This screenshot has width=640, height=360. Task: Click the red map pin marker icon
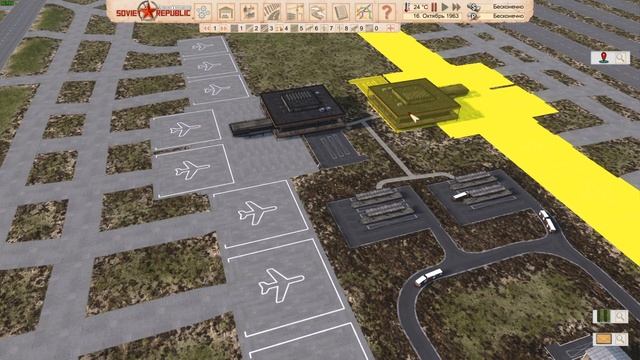click(603, 58)
